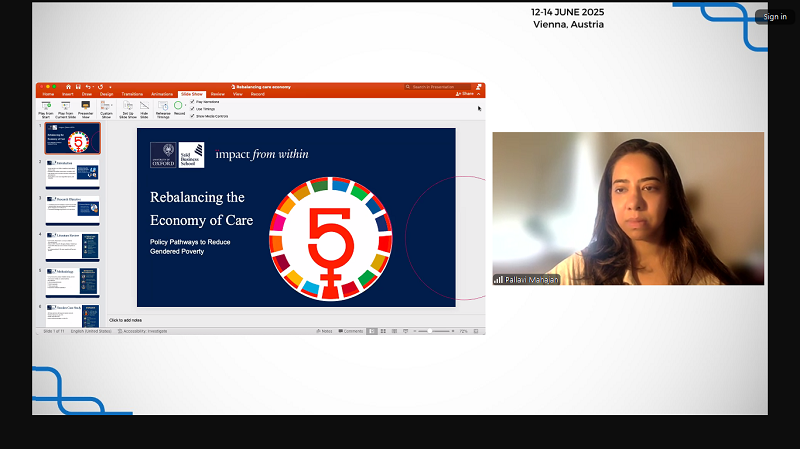The width and height of the screenshot is (800, 449).
Task: Toggle Show Media Controls checkbox
Action: pos(192,115)
